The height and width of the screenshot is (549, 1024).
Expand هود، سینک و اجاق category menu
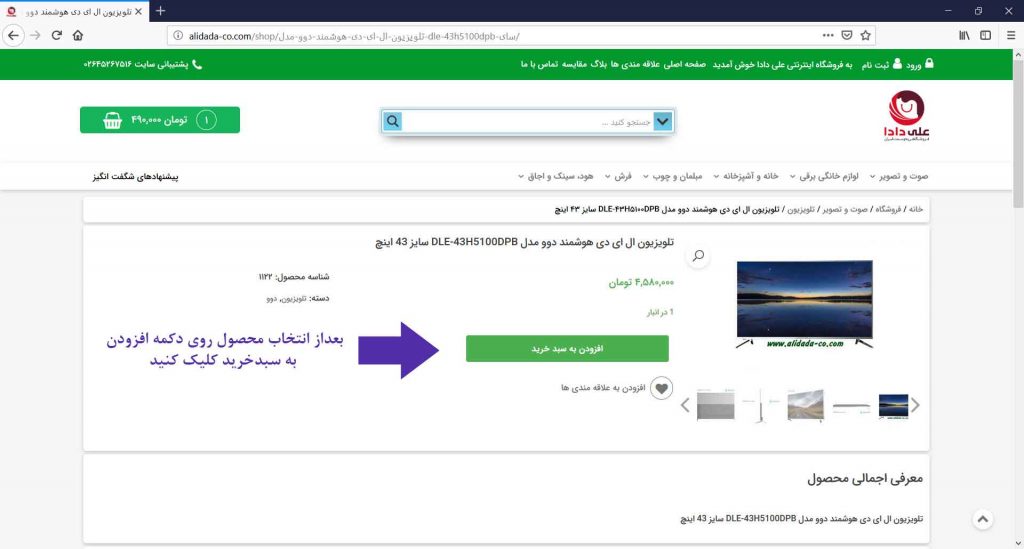(x=556, y=176)
